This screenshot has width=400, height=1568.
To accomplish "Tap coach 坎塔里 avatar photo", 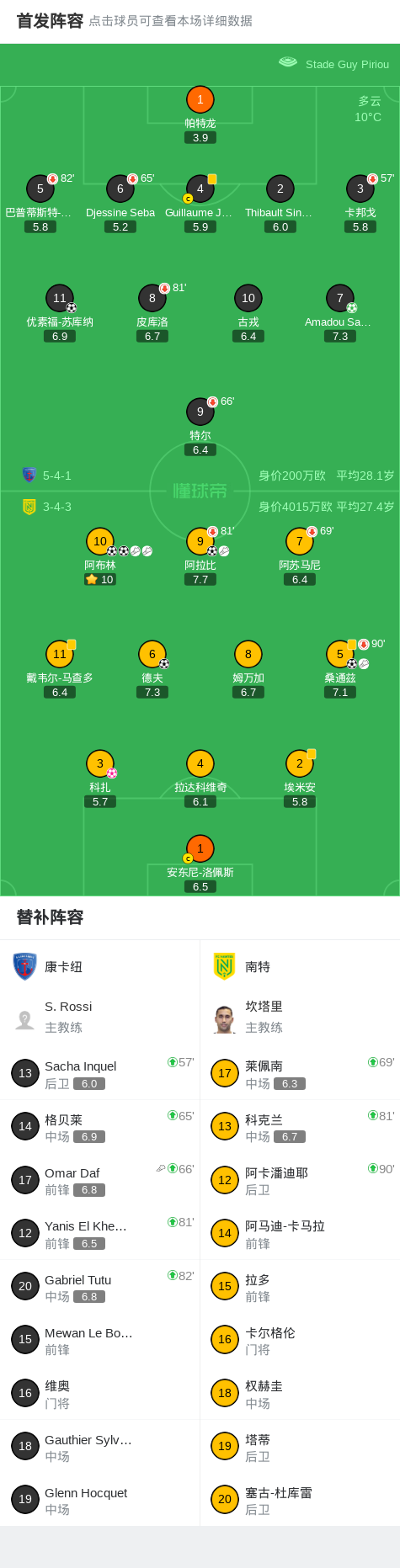I will coord(224,1018).
